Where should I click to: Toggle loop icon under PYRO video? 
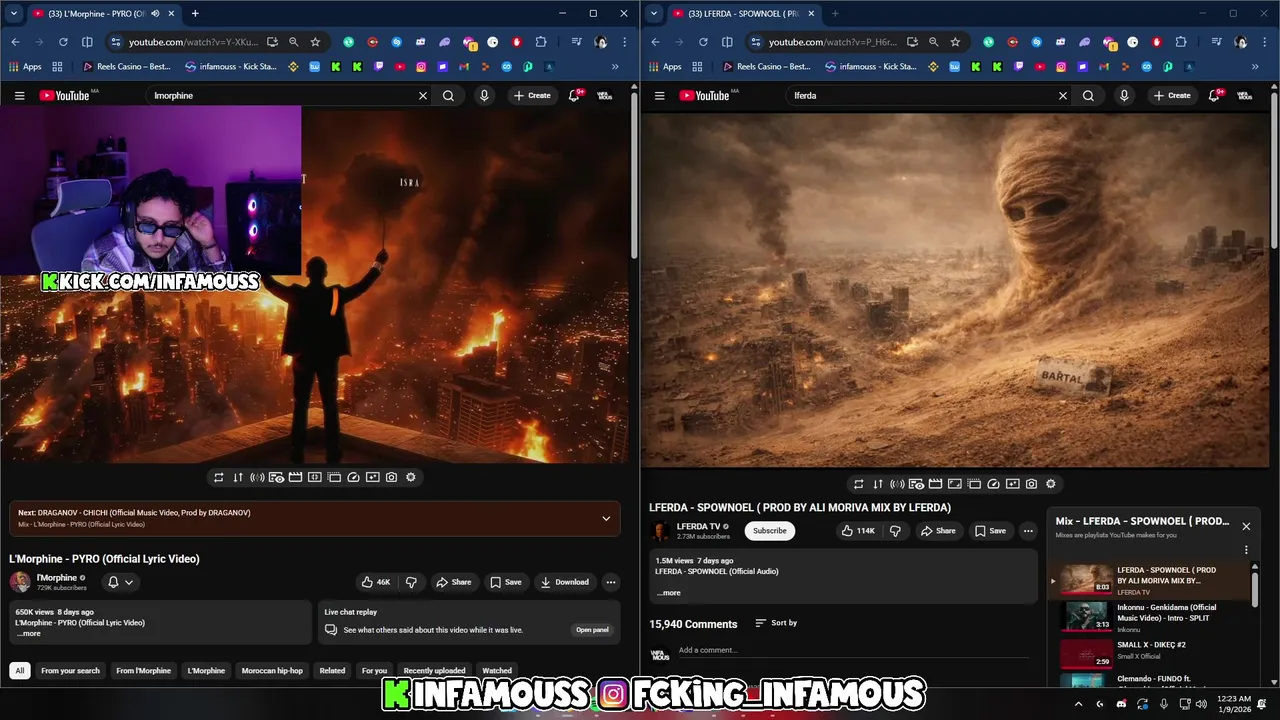219,477
